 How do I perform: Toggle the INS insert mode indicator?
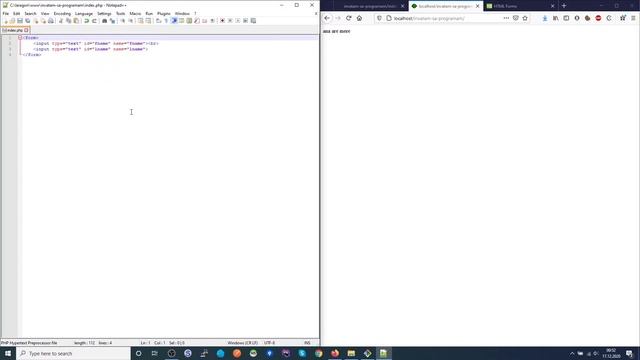coord(307,343)
